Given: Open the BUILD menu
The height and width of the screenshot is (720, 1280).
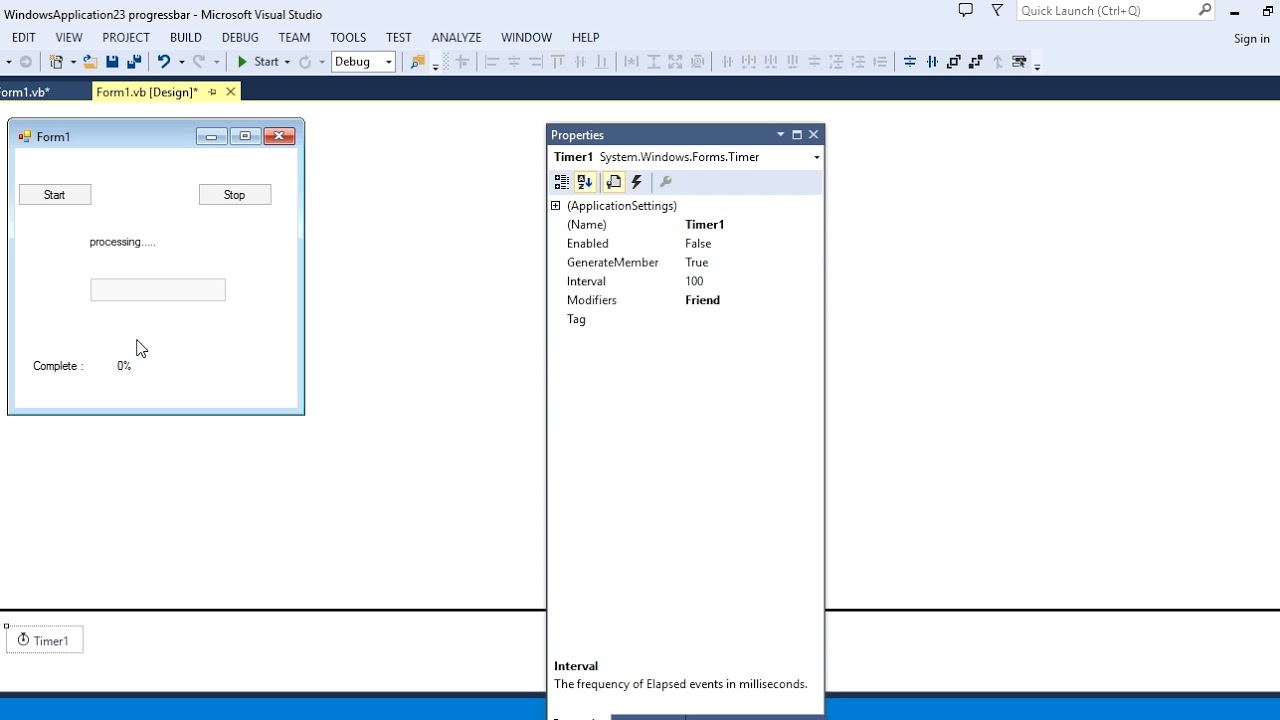Looking at the screenshot, I should coord(186,38).
